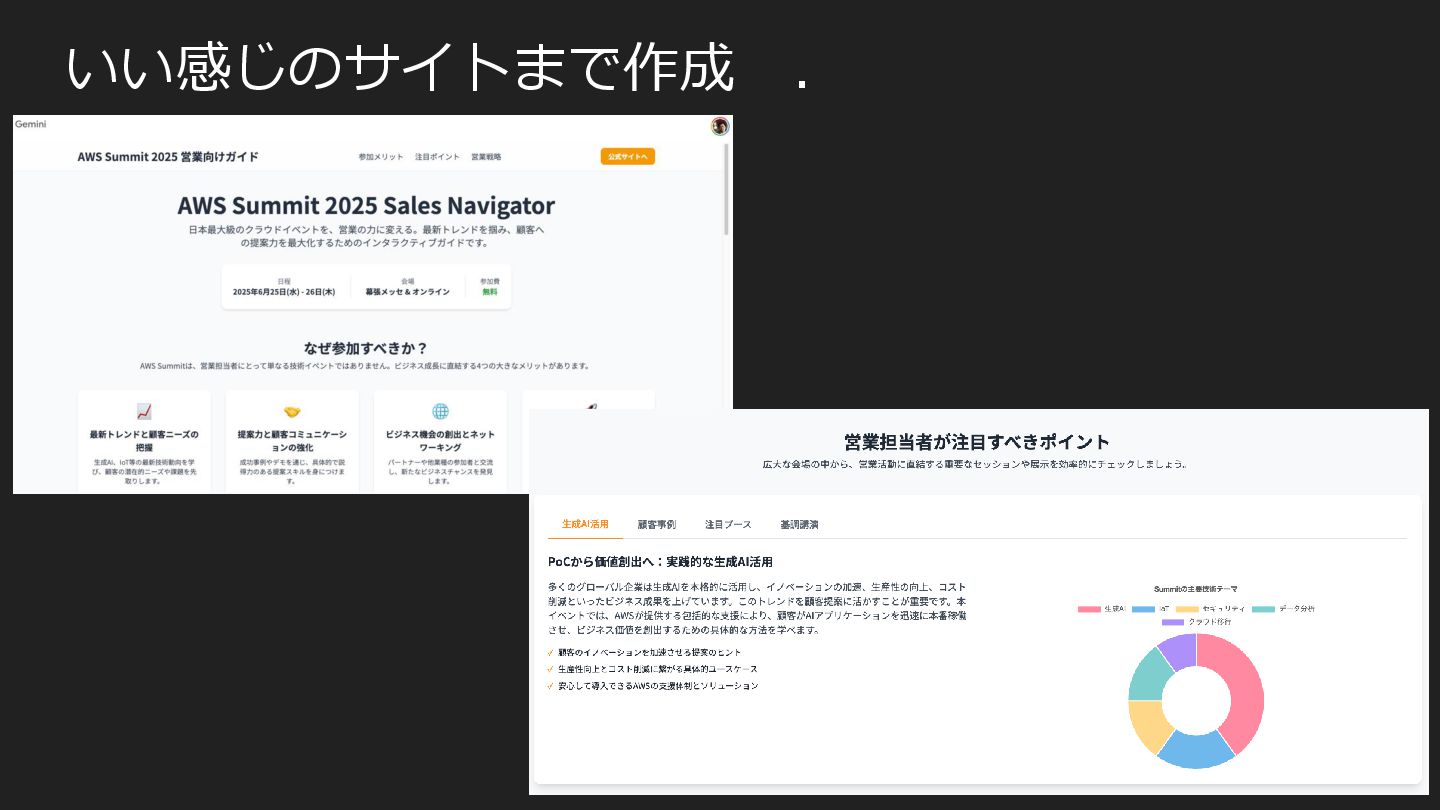This screenshot has width=1440, height=810.
Task: Click the green 無料 fee text
Action: (490, 292)
